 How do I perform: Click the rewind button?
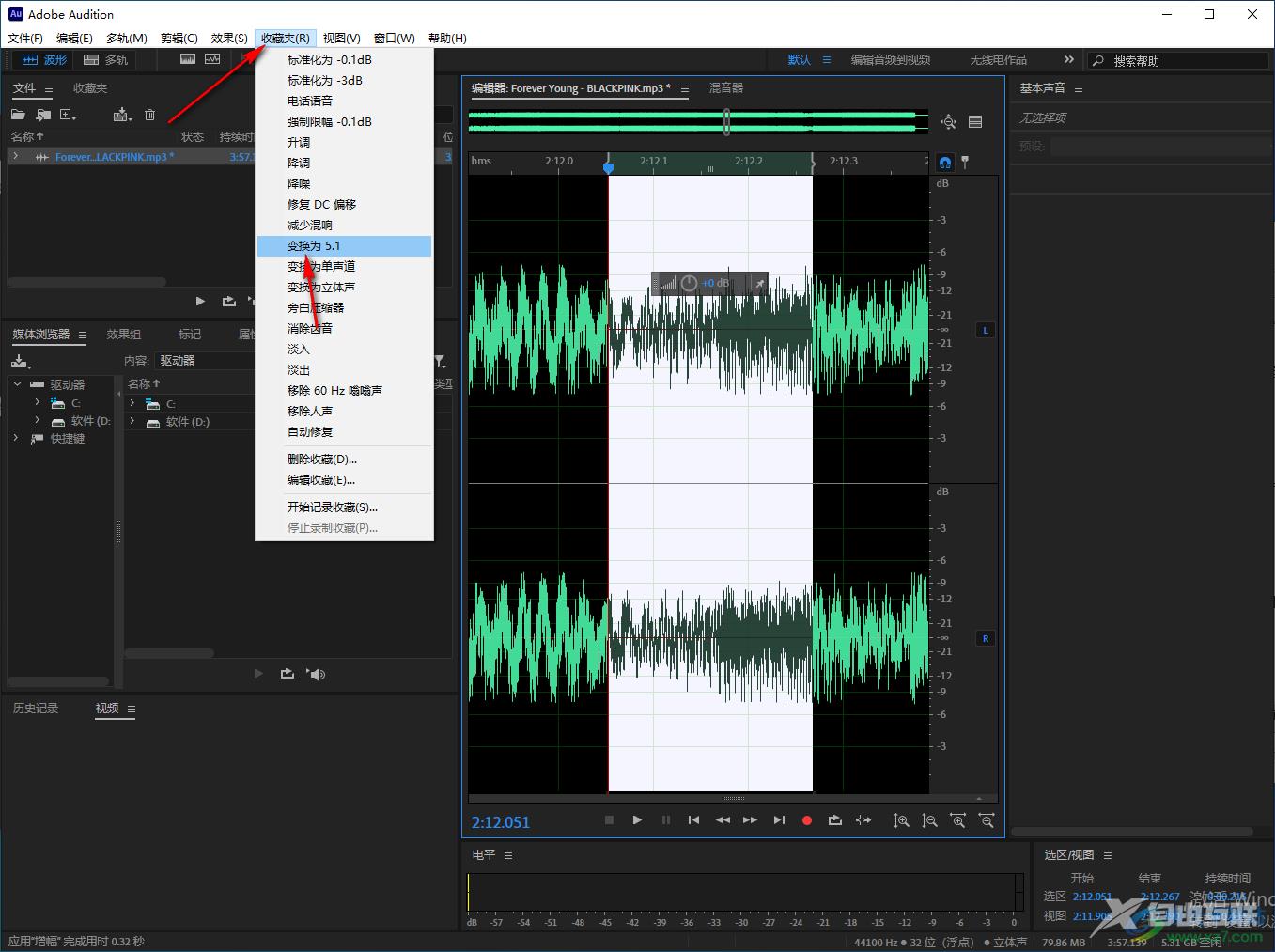(x=723, y=820)
